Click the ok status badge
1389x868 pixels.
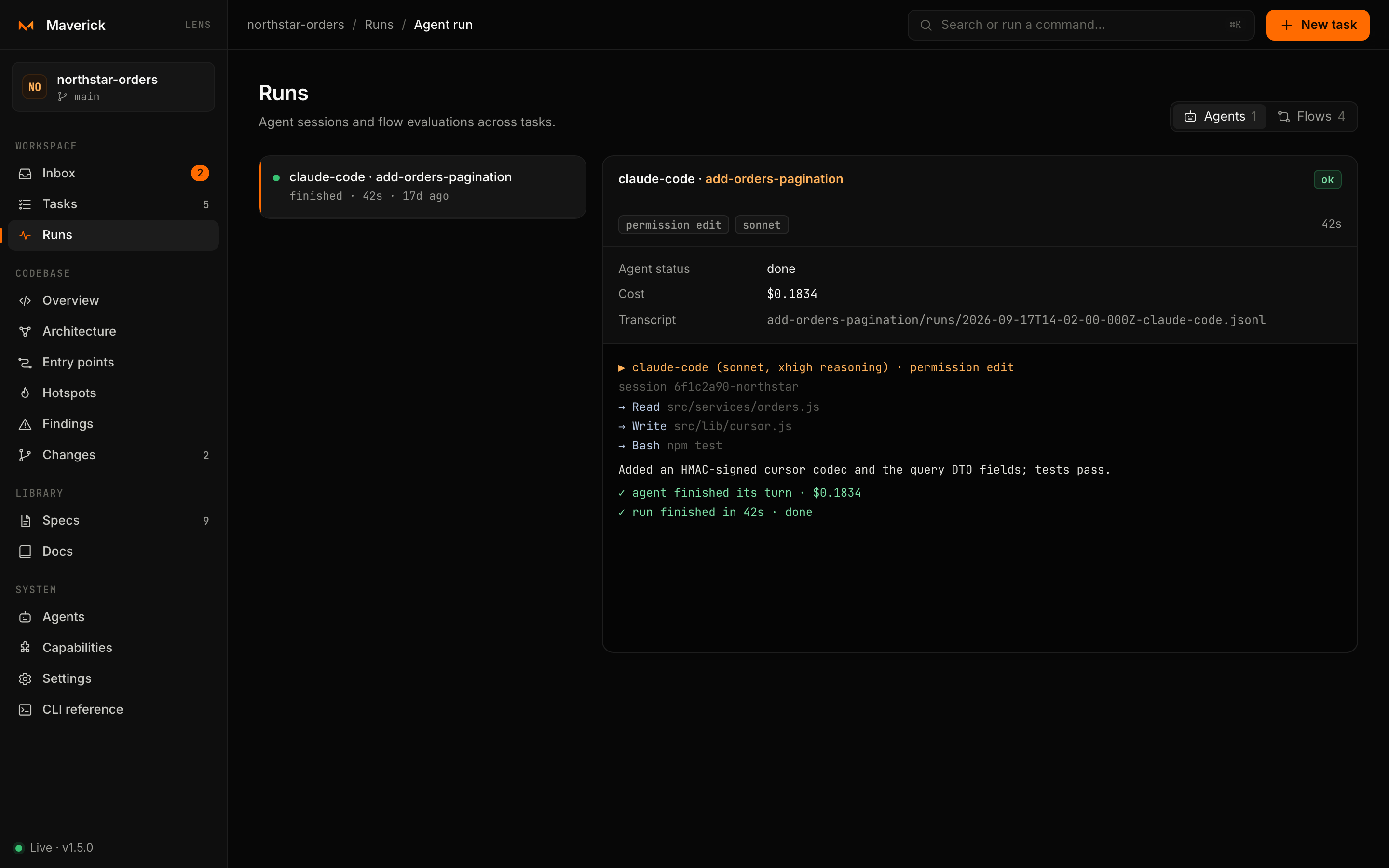1327,180
